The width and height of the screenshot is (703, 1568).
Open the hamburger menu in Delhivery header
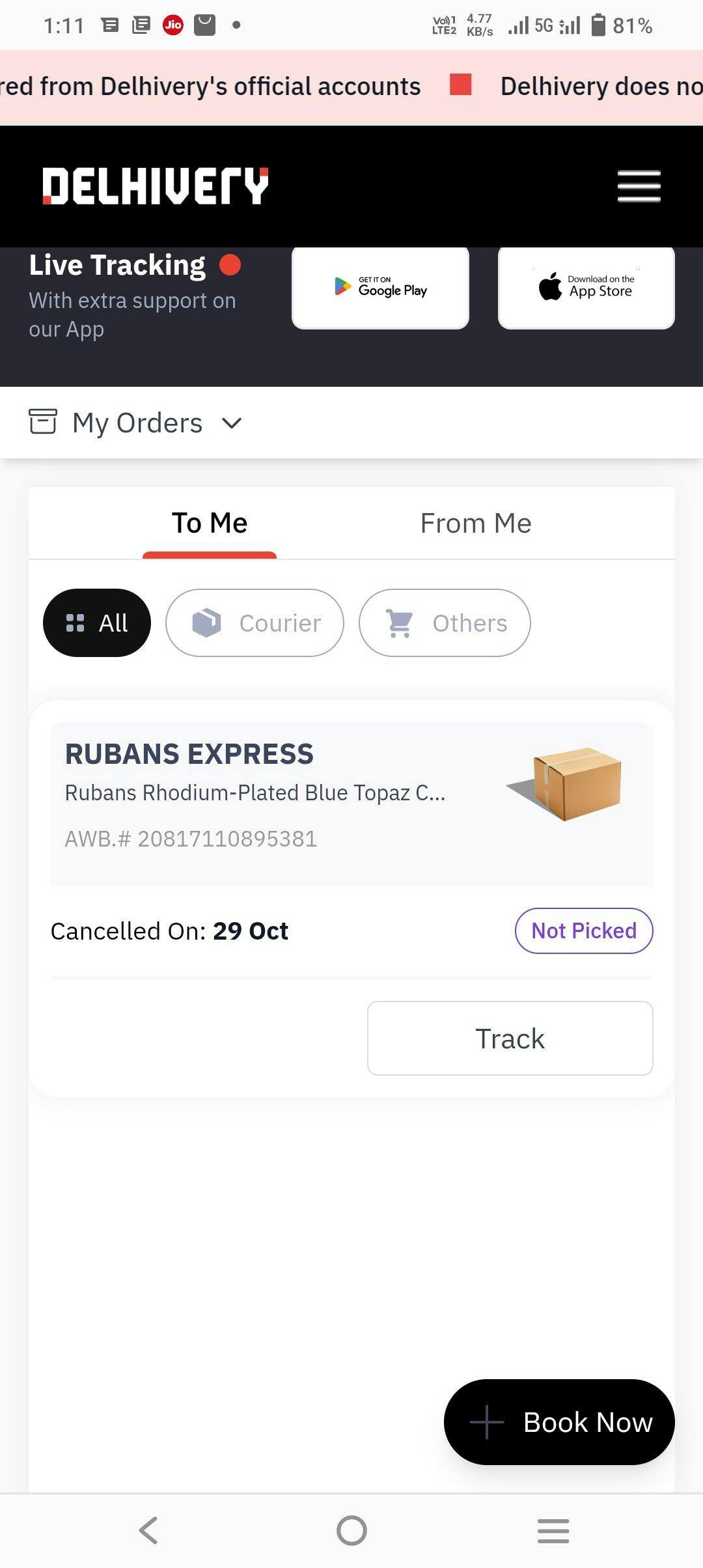(639, 186)
